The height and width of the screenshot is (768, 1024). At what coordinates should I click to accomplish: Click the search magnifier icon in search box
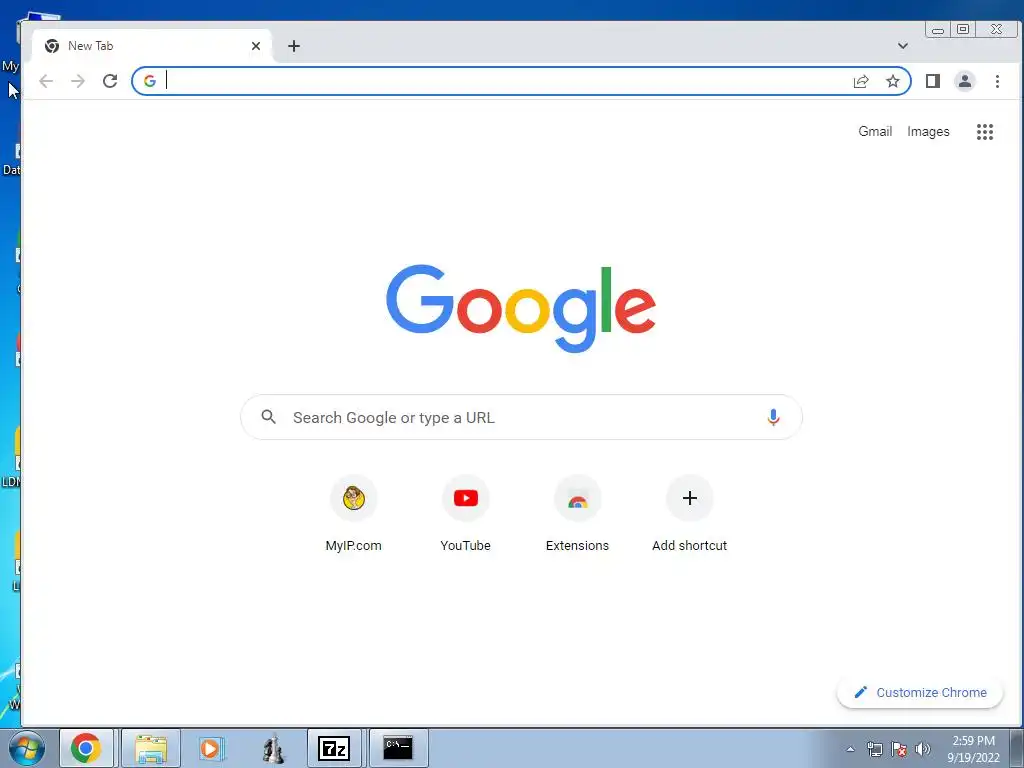268,417
